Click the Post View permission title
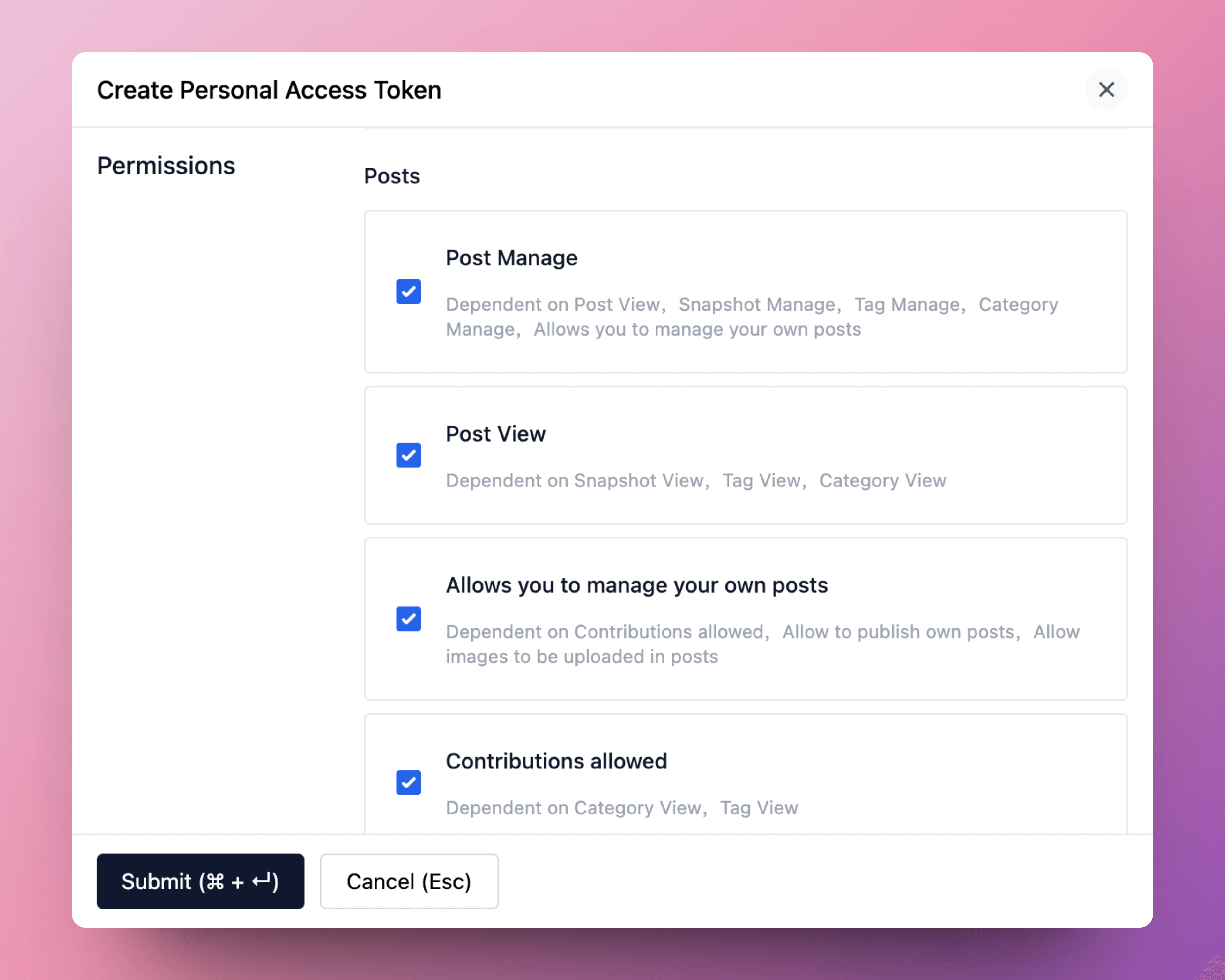Viewport: 1225px width, 980px height. coord(495,434)
